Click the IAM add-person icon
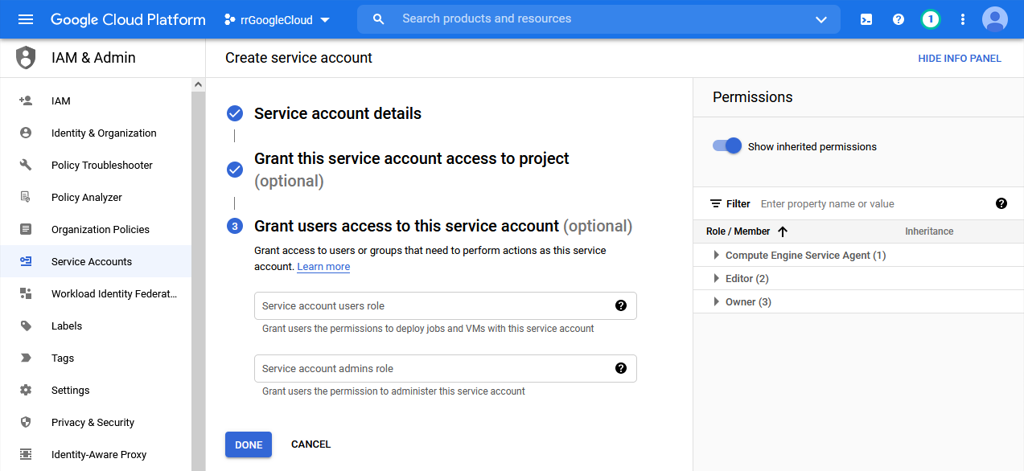The image size is (1024, 471). tap(25, 101)
